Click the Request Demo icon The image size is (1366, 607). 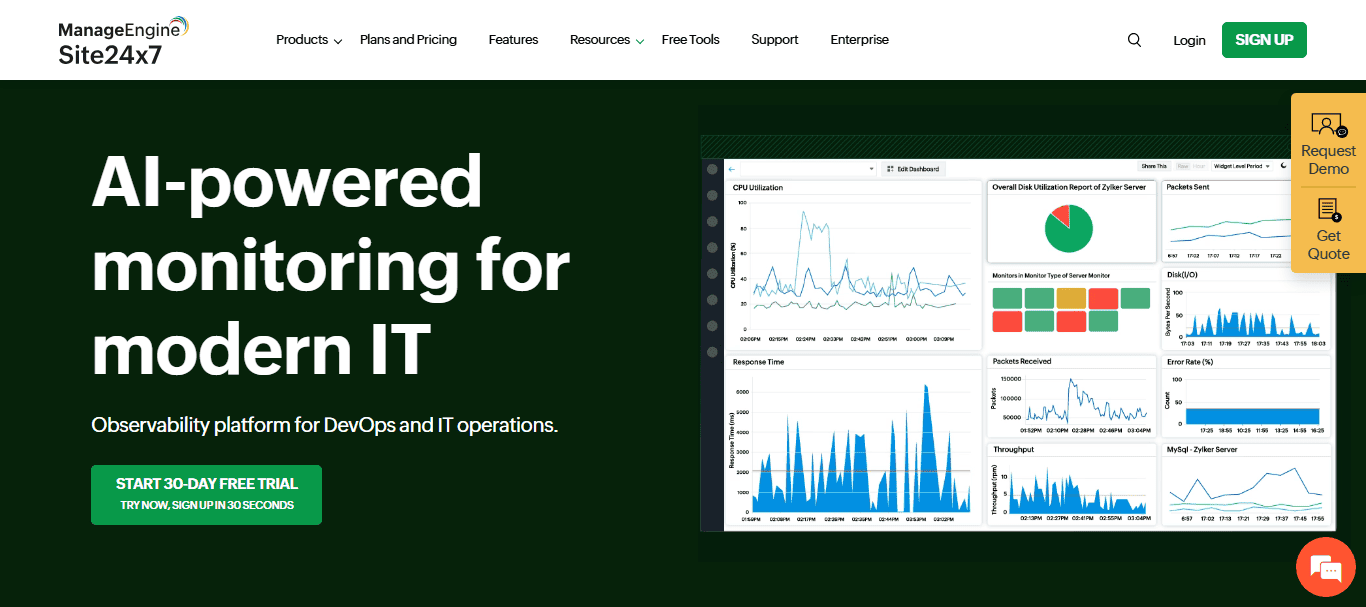(x=1328, y=125)
